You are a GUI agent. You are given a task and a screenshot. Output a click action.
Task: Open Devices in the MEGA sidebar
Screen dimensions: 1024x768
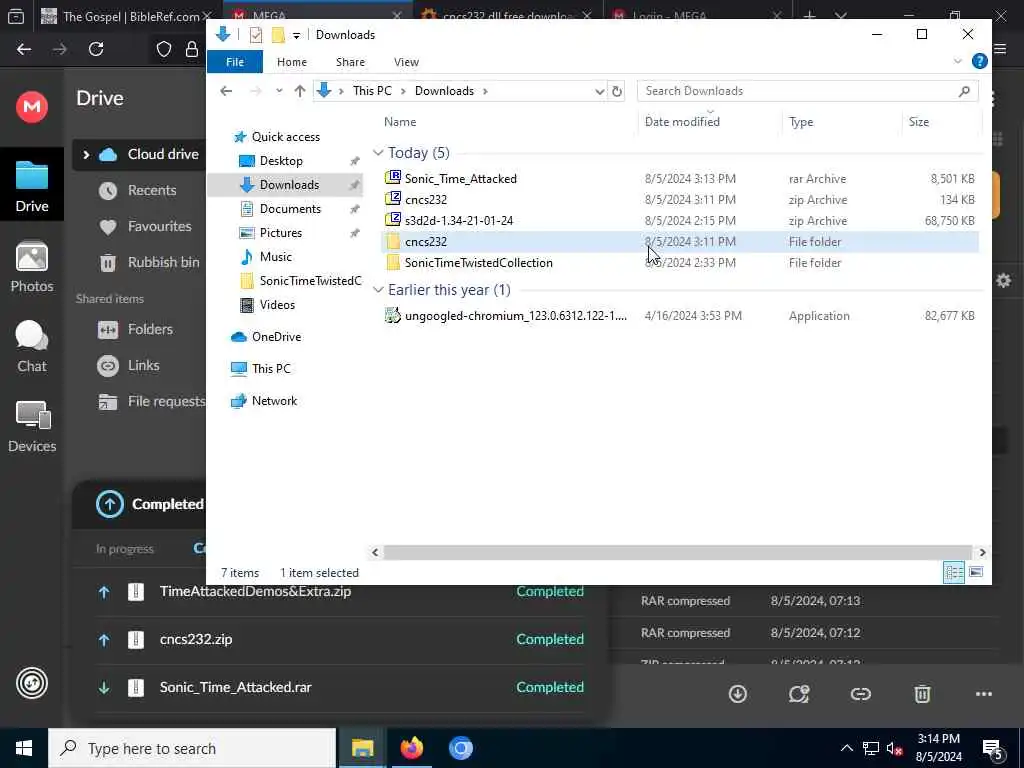point(32,426)
